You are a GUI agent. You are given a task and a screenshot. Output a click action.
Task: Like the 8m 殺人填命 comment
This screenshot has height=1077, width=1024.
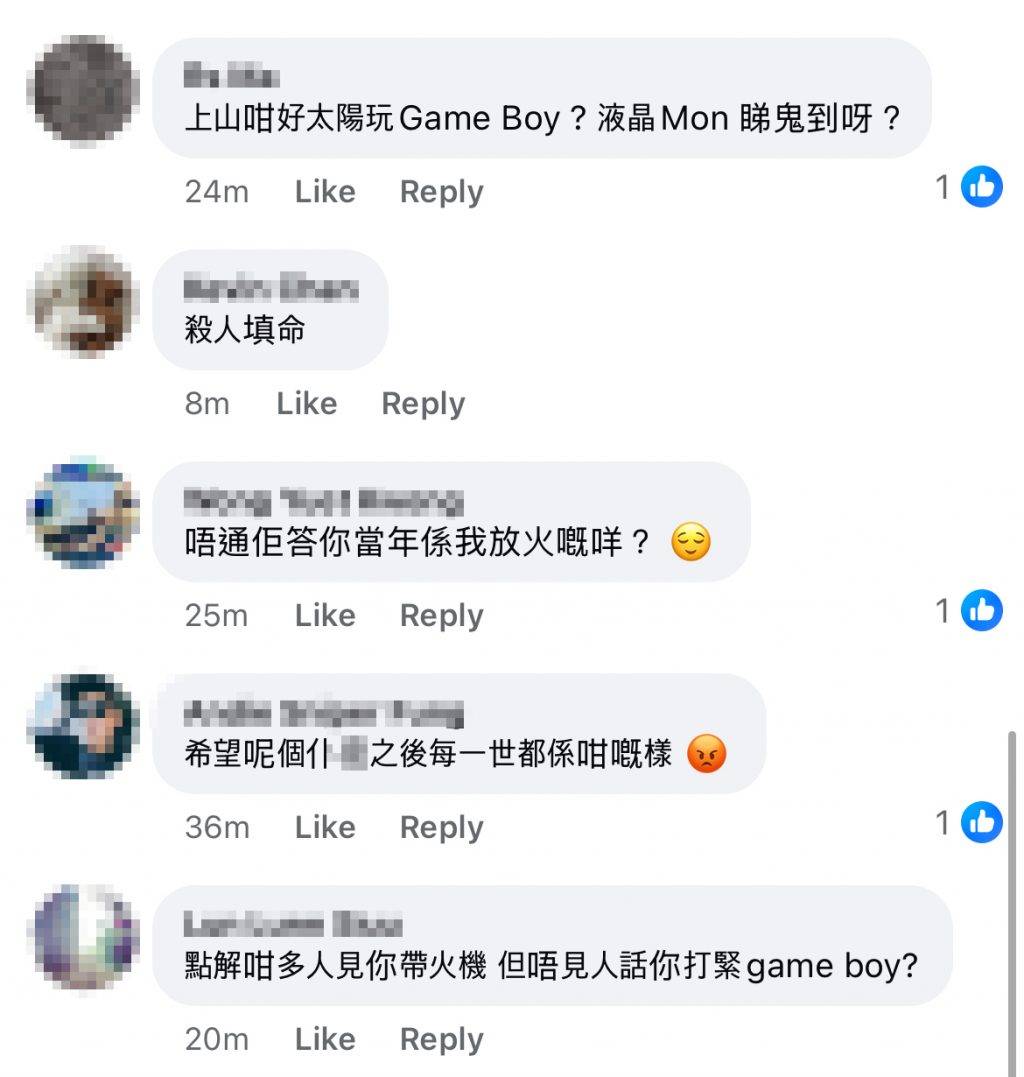tap(306, 403)
